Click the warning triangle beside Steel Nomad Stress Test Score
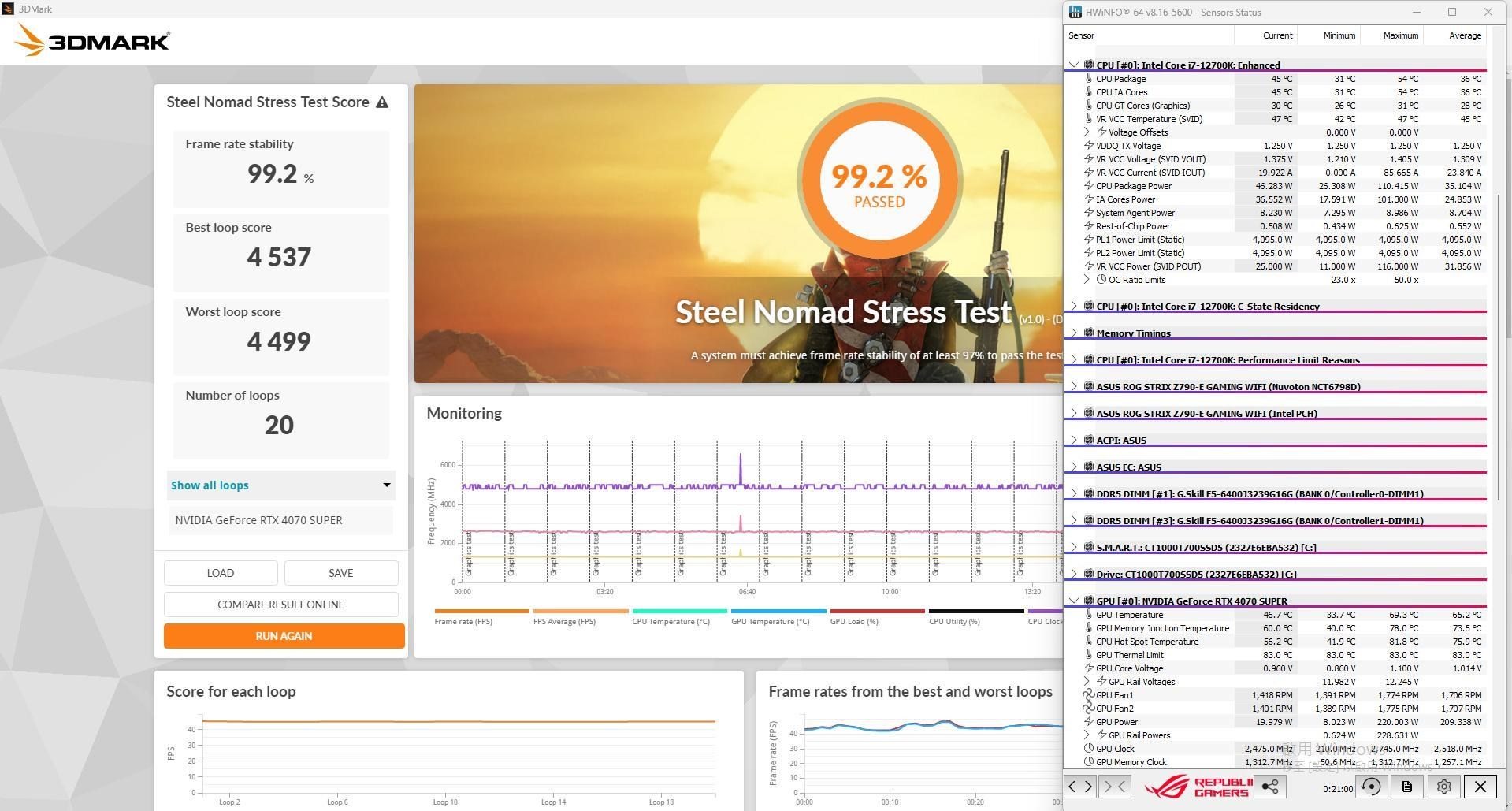This screenshot has width=1512, height=811. (x=382, y=102)
